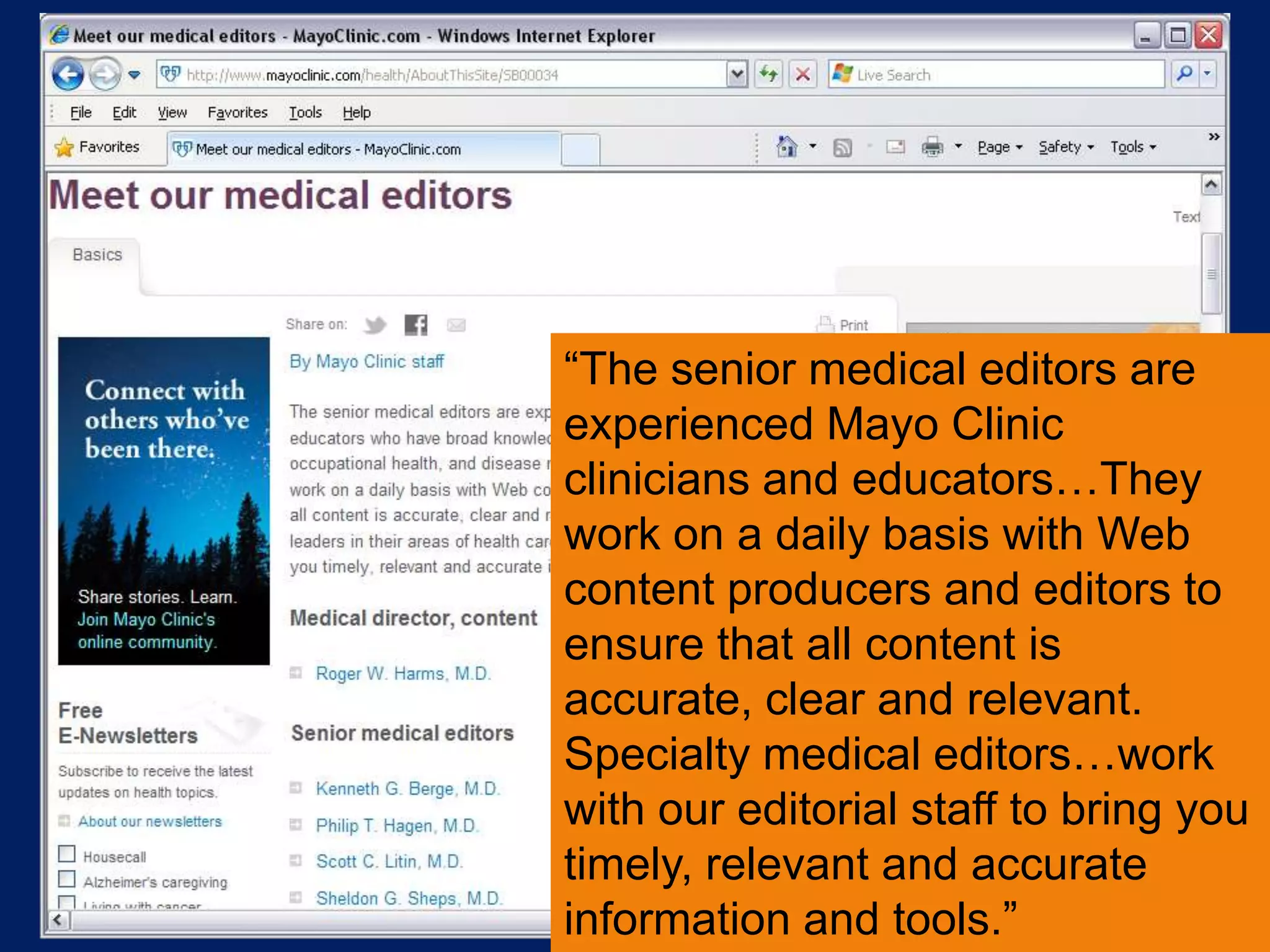Viewport: 1270px width, 952px height.
Task: Click the Print link on the page
Action: [x=843, y=324]
